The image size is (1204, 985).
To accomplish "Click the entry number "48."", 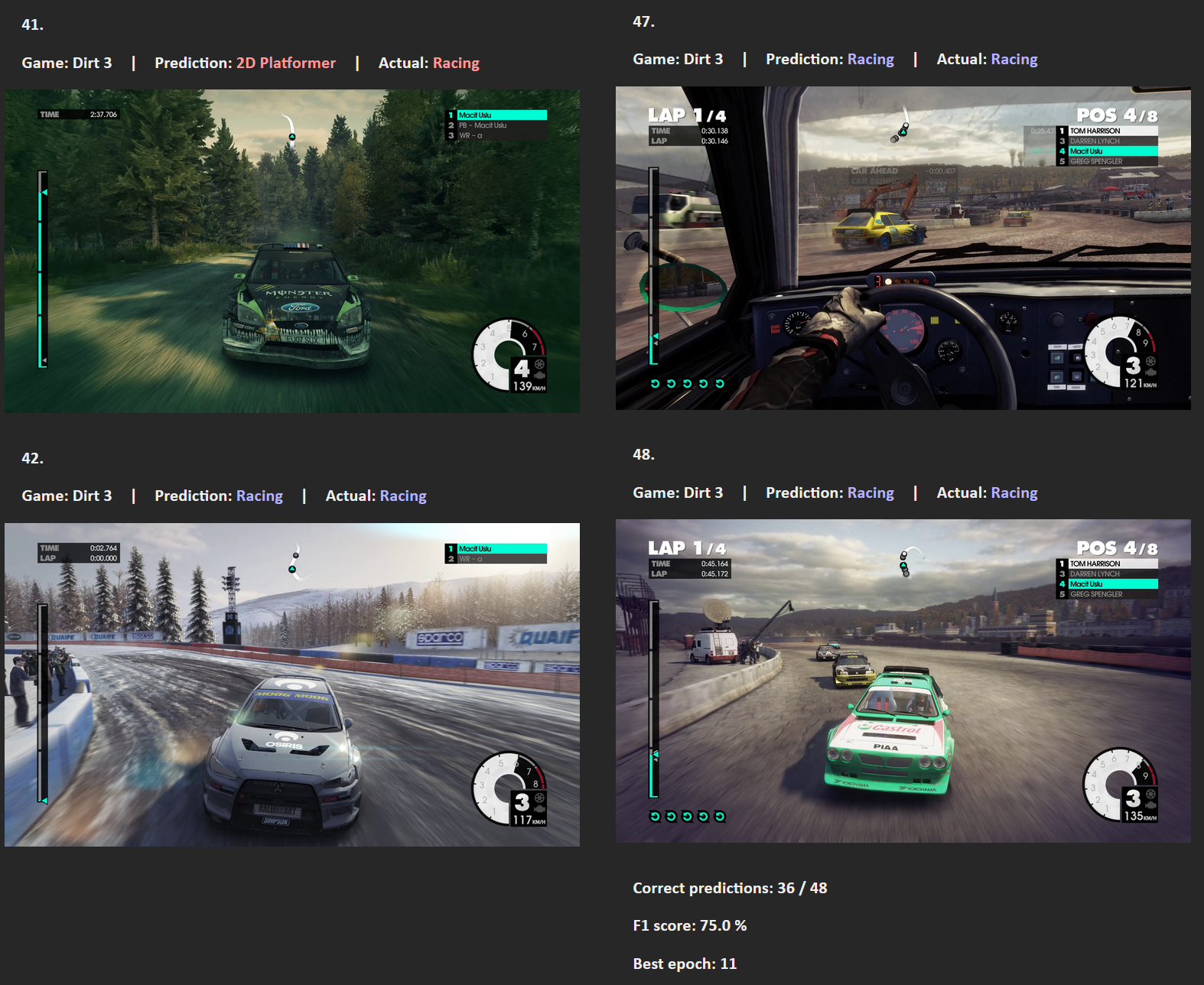I will [643, 454].
